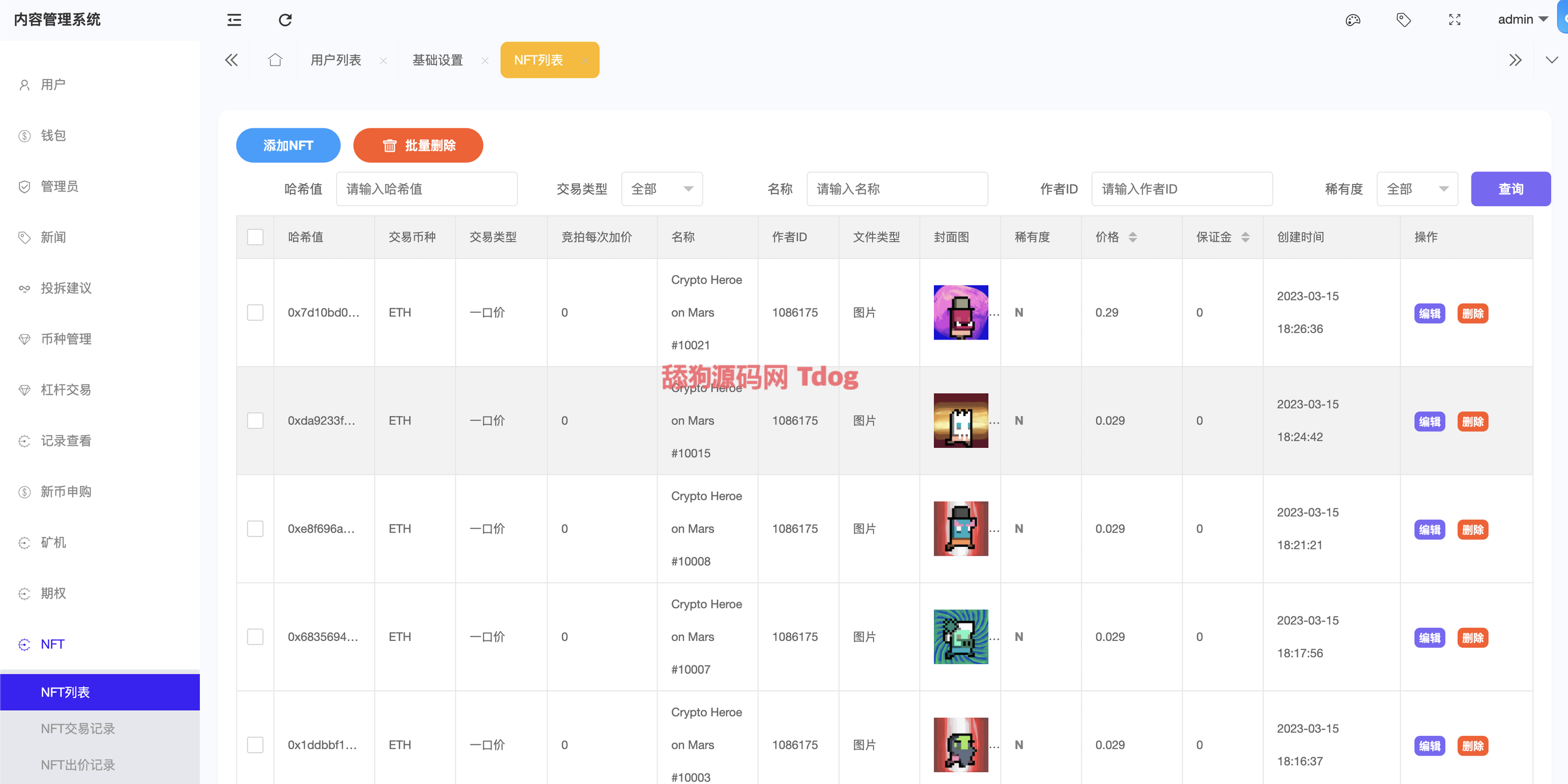Click the refresh page icon
The height and width of the screenshot is (784, 1568).
coord(285,20)
